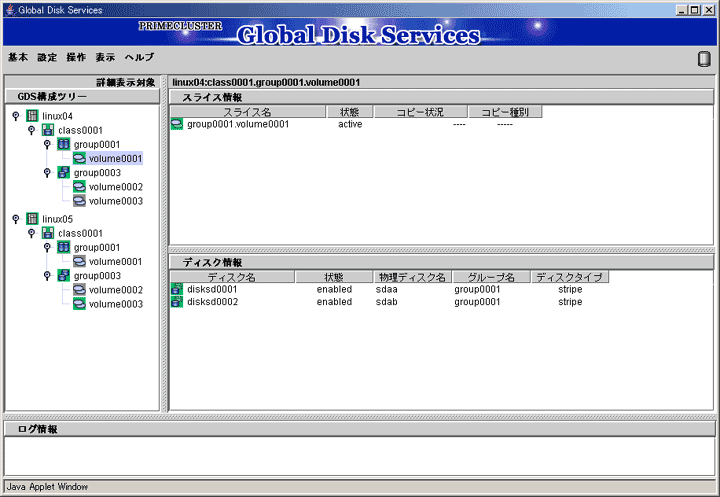Viewport: 720px width, 497px height.
Task: Click the slice table 状態 column header
Action: 350,112
